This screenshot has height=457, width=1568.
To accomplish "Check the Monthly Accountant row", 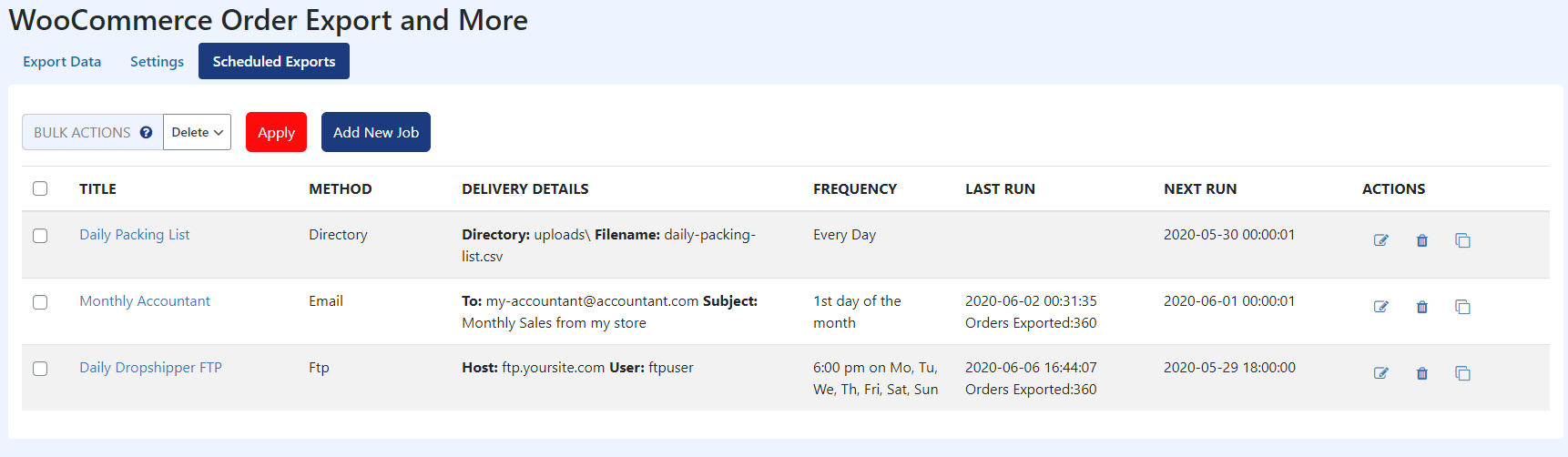I will click(x=40, y=302).
